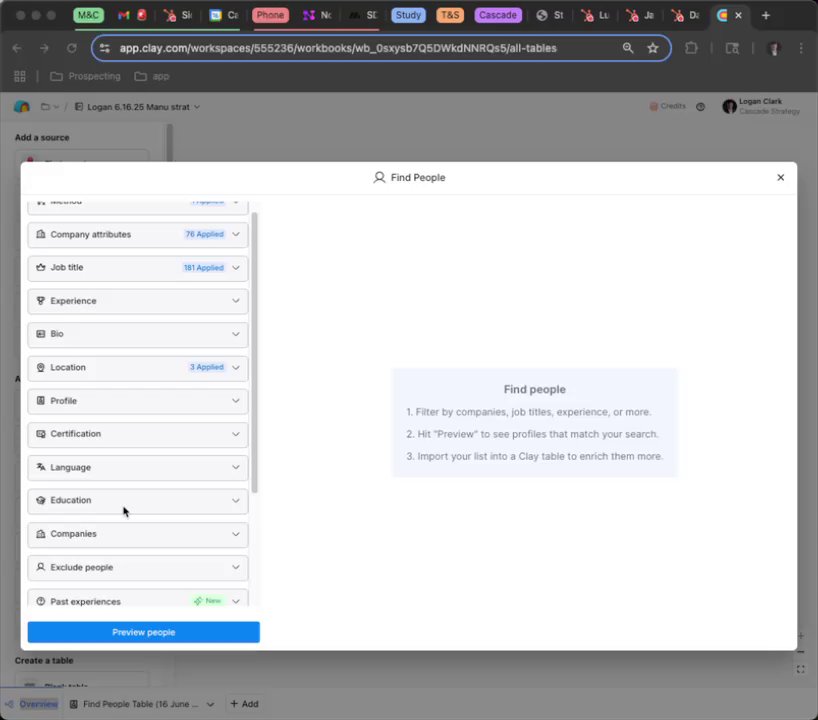Bookmark this page with the star

pyautogui.click(x=653, y=48)
